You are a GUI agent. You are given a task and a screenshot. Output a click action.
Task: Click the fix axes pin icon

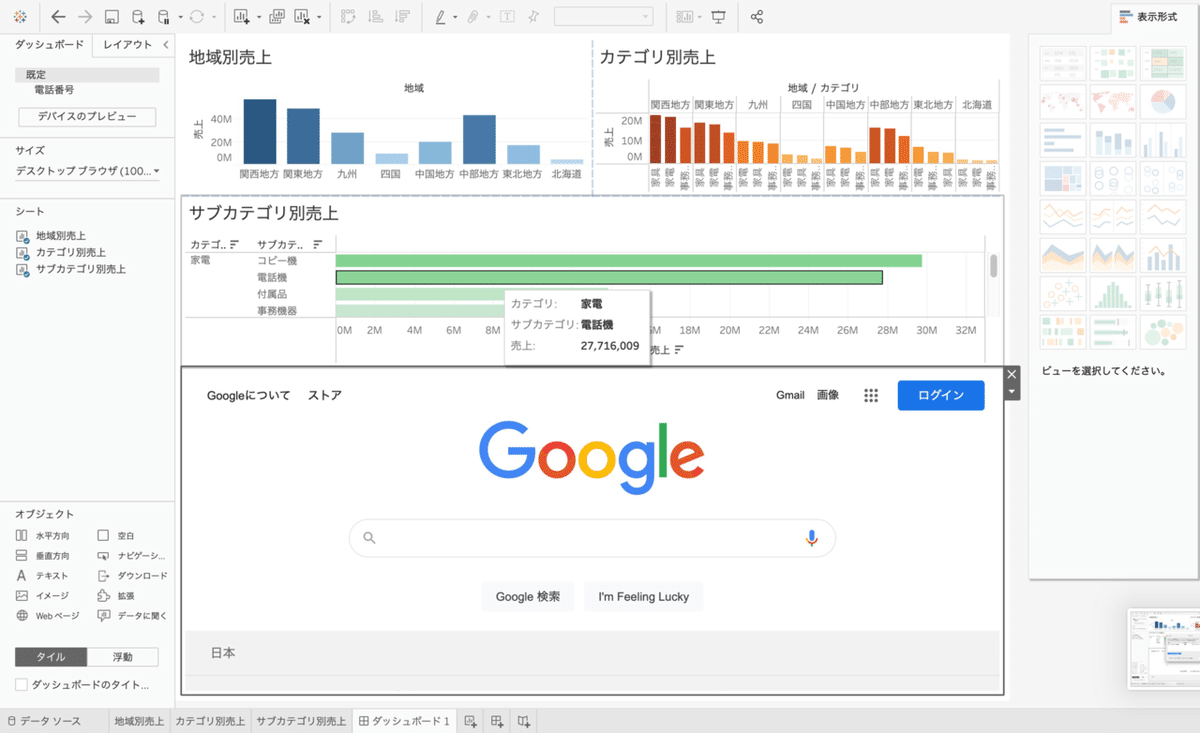(533, 17)
